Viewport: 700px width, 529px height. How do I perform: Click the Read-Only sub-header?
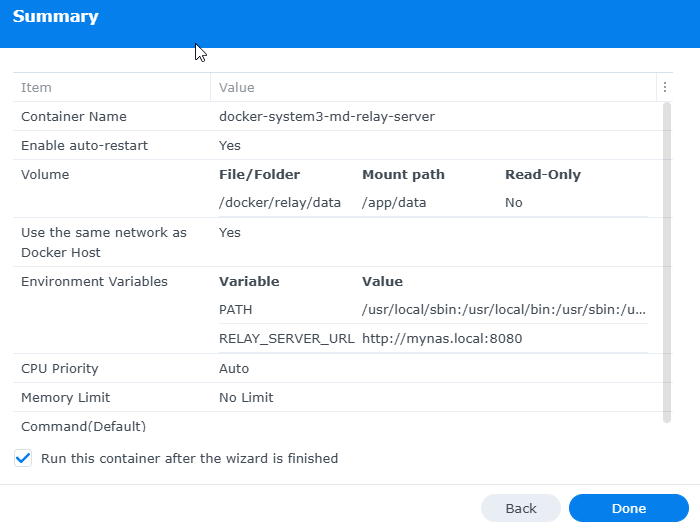pos(543,175)
